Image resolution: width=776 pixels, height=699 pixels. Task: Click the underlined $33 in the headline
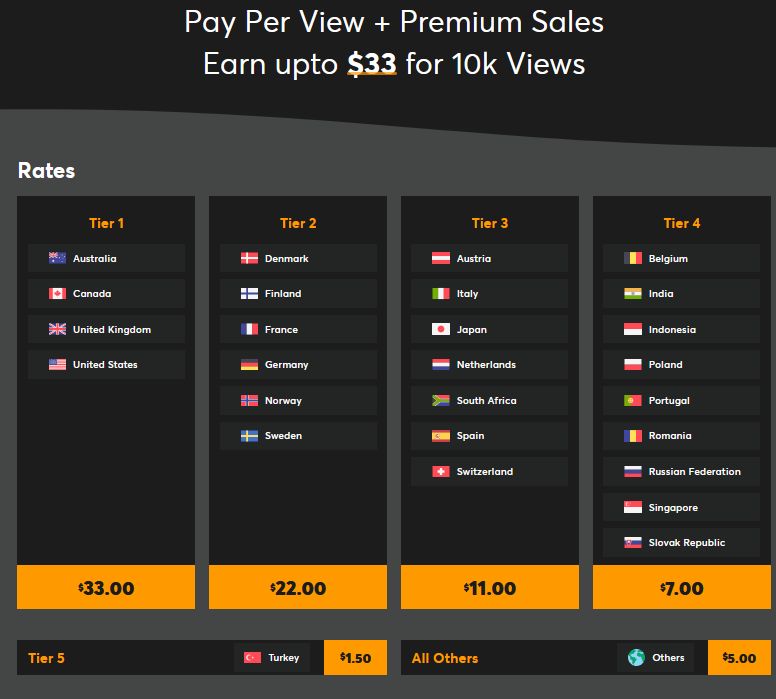372,64
